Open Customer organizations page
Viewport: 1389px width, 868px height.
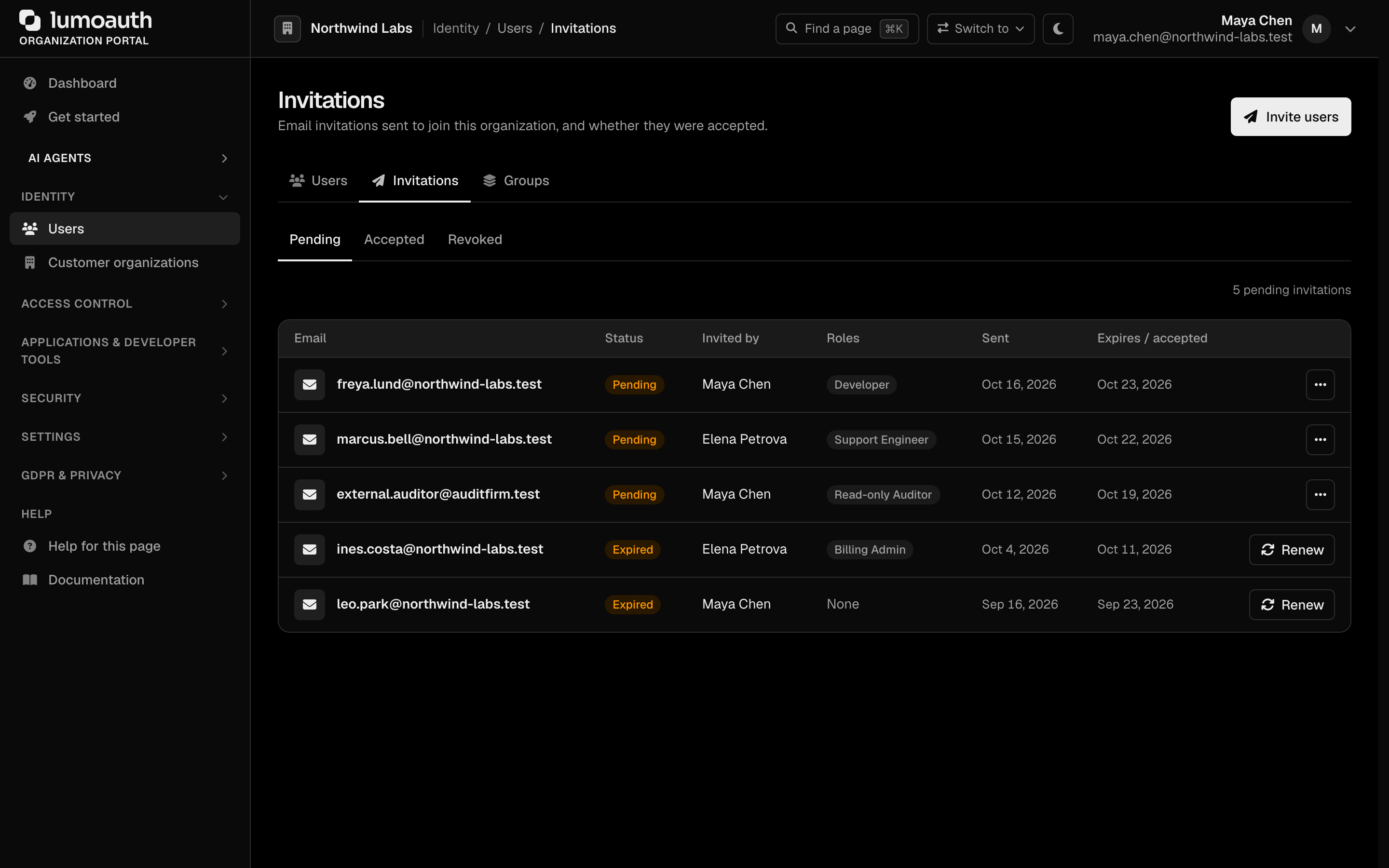tap(125, 262)
